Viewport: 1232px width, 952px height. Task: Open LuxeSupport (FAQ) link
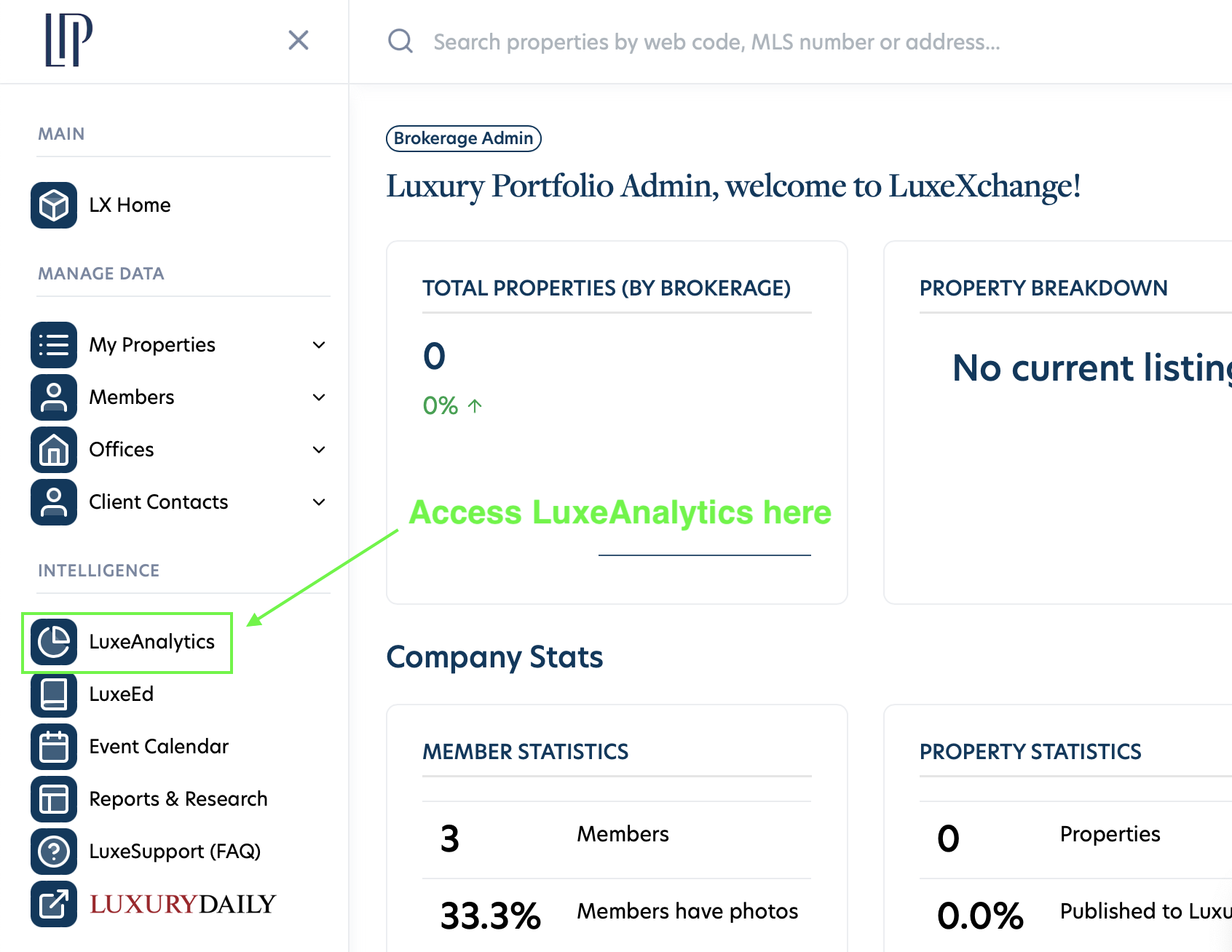click(x=175, y=852)
